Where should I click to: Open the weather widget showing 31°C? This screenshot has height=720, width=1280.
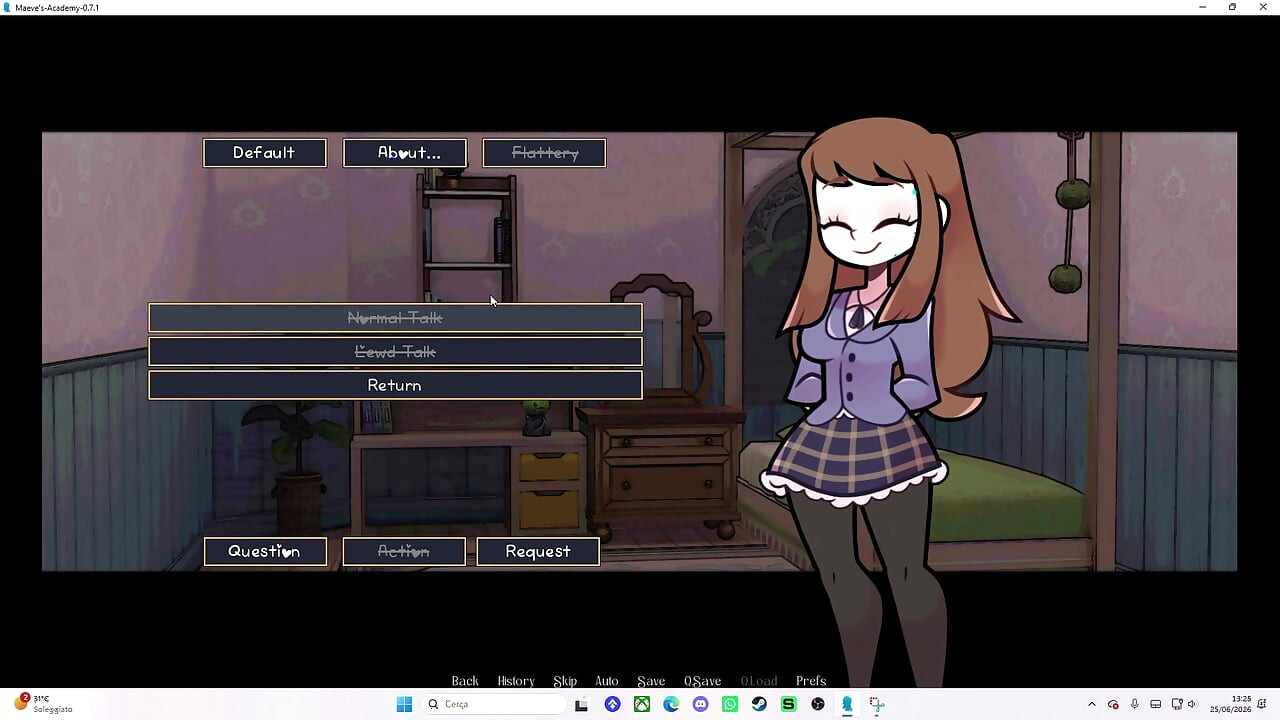42,704
